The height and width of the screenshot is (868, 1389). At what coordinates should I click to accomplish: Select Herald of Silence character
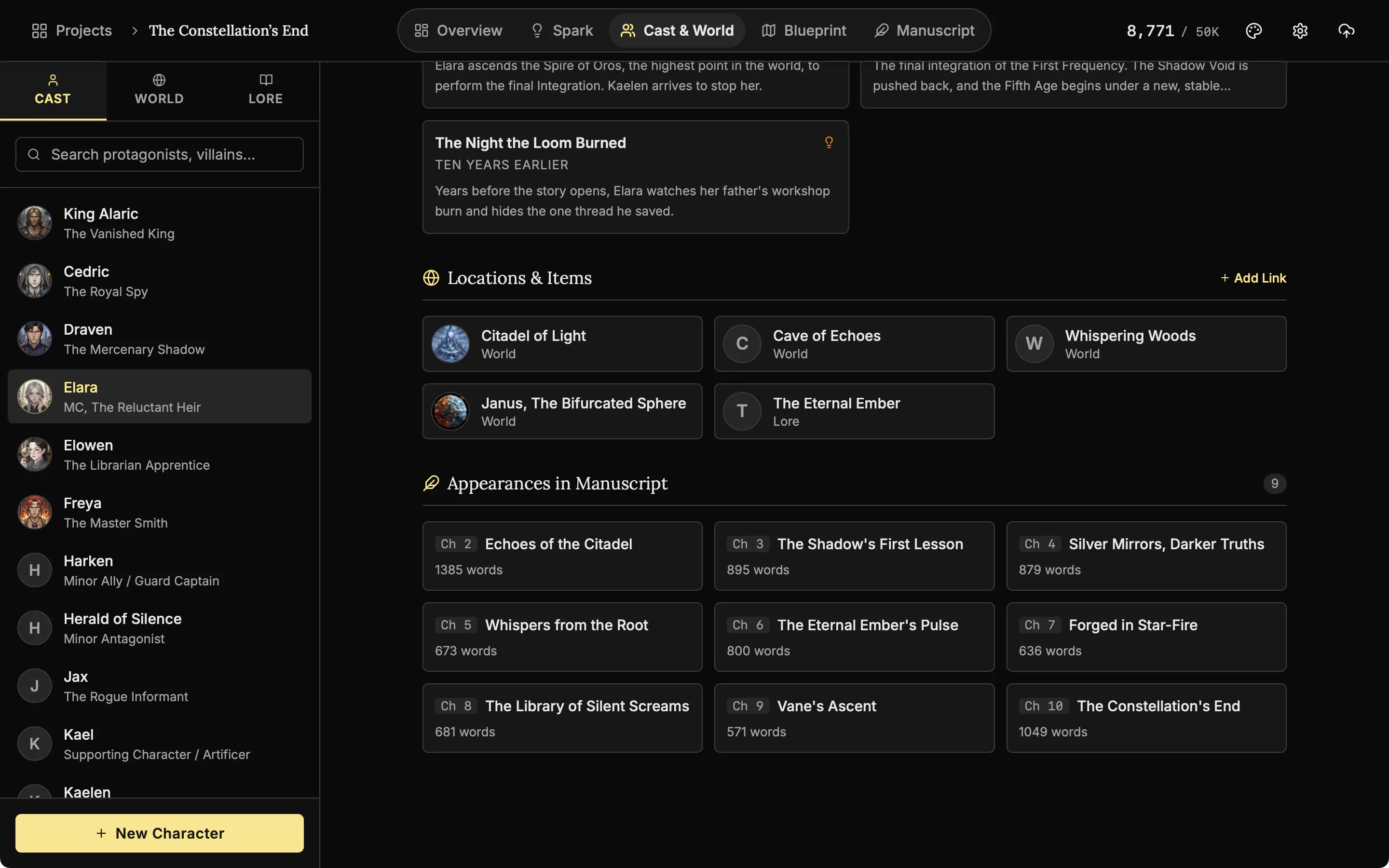pyautogui.click(x=160, y=629)
